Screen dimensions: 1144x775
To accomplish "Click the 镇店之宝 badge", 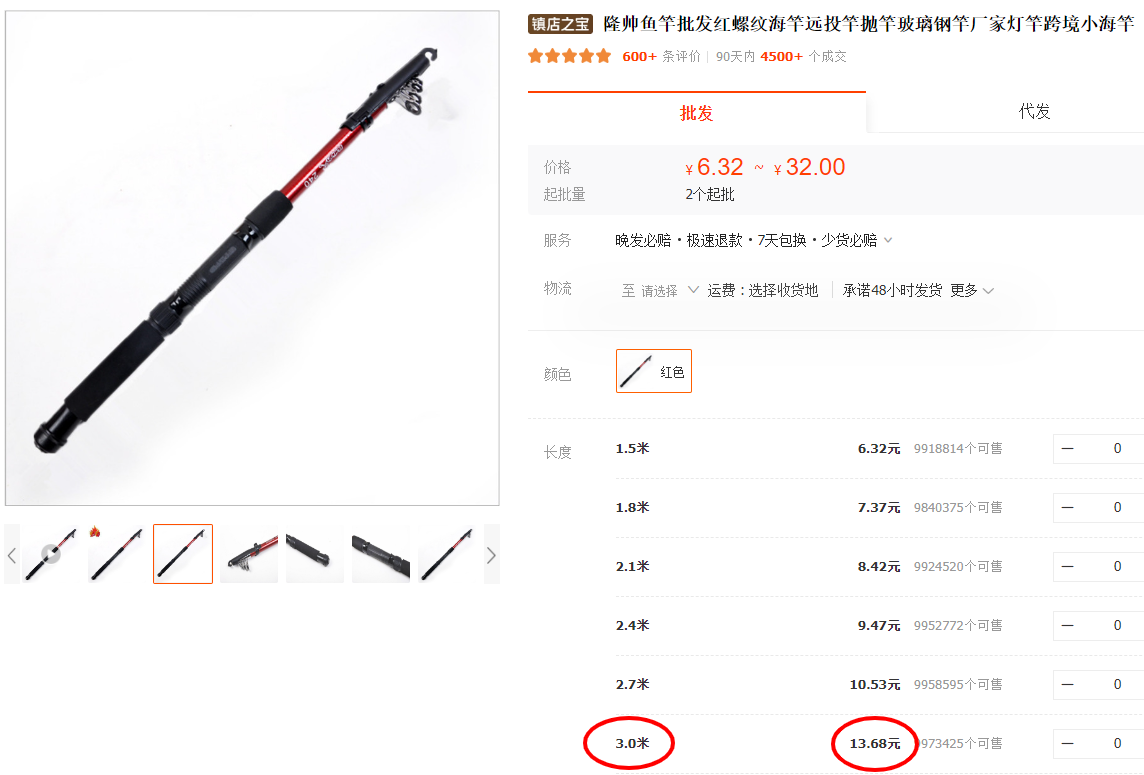I will click(560, 24).
